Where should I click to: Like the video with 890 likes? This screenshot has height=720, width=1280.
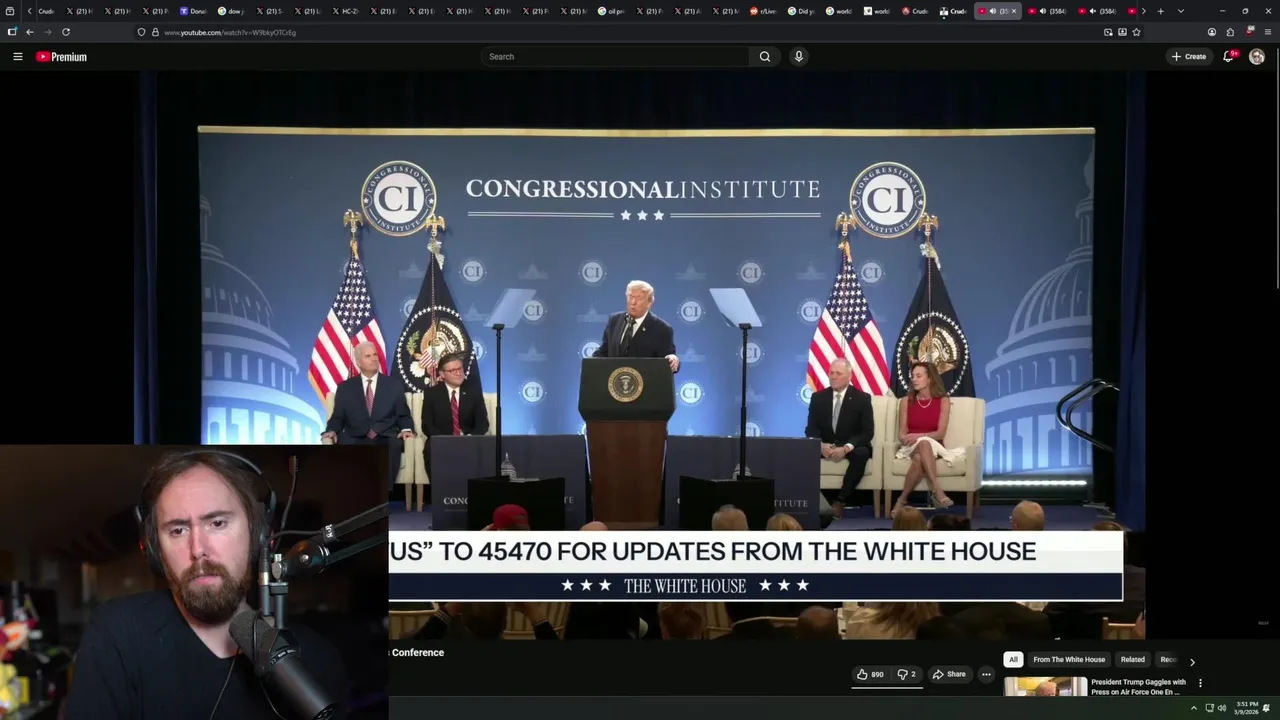coord(870,674)
